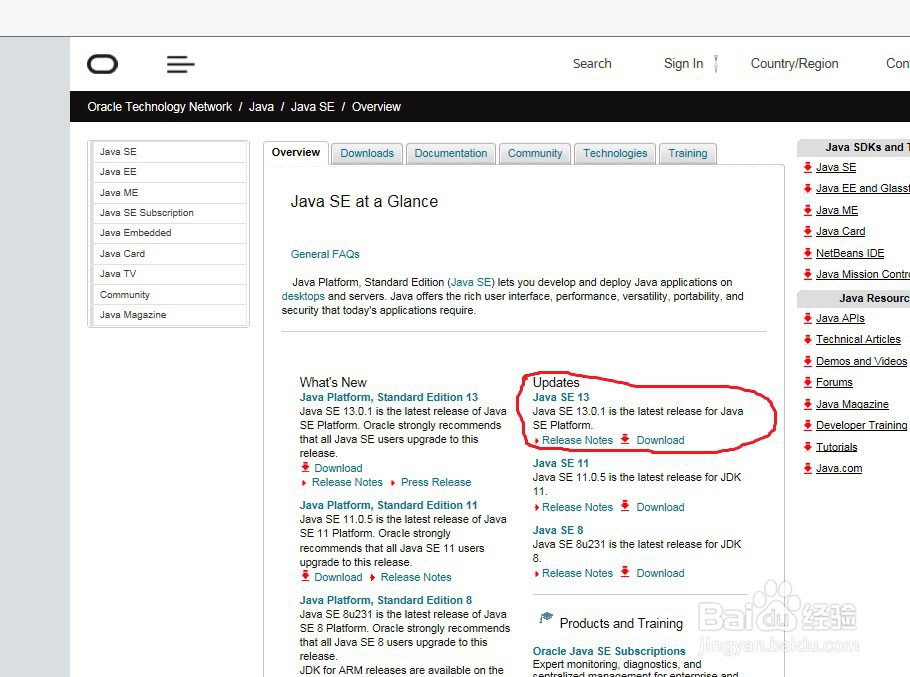The width and height of the screenshot is (910, 677).
Task: Open the hamburger menu icon
Action: pyautogui.click(x=180, y=64)
